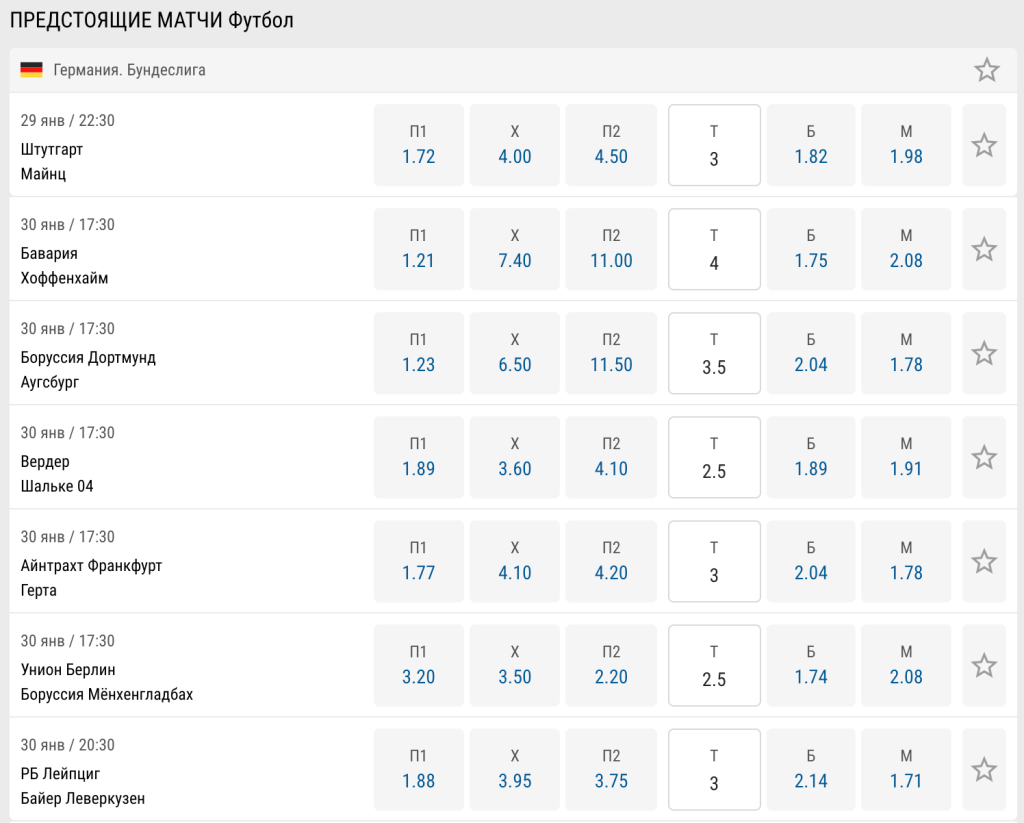
Task: Bet on П1 1.72 for Штутгарт
Action: (x=418, y=145)
